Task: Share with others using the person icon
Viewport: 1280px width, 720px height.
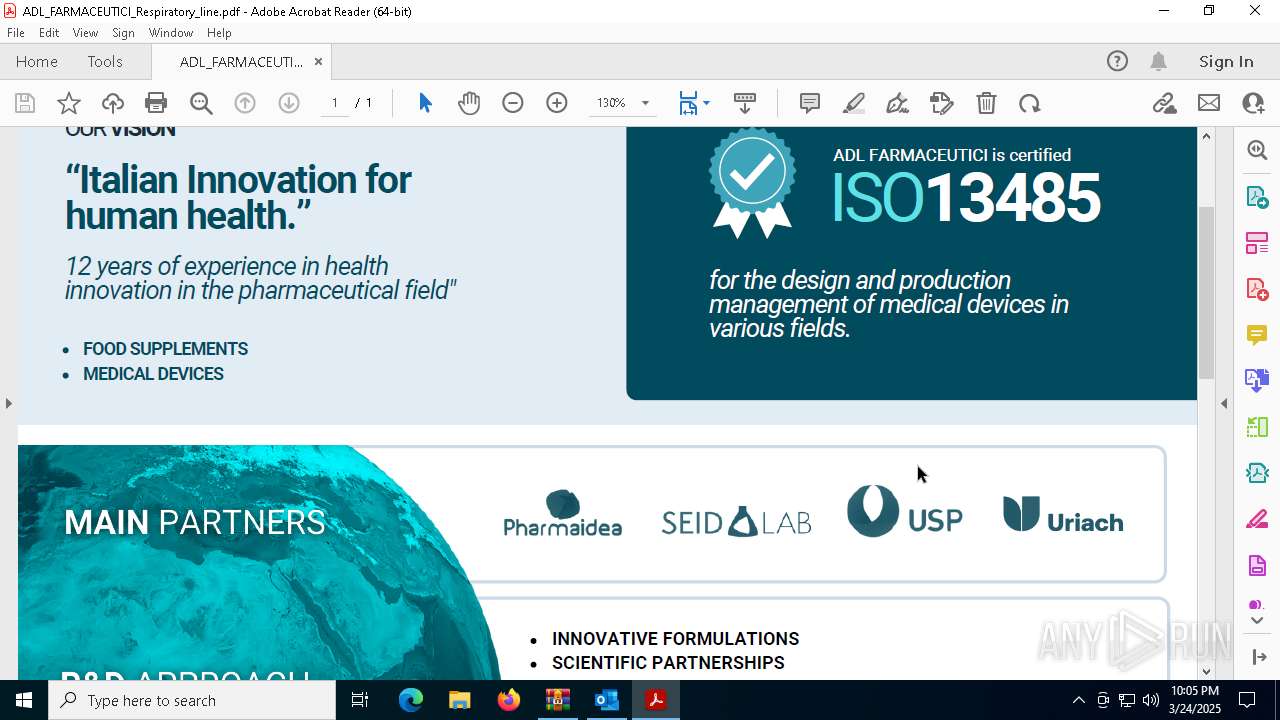Action: [1253, 103]
